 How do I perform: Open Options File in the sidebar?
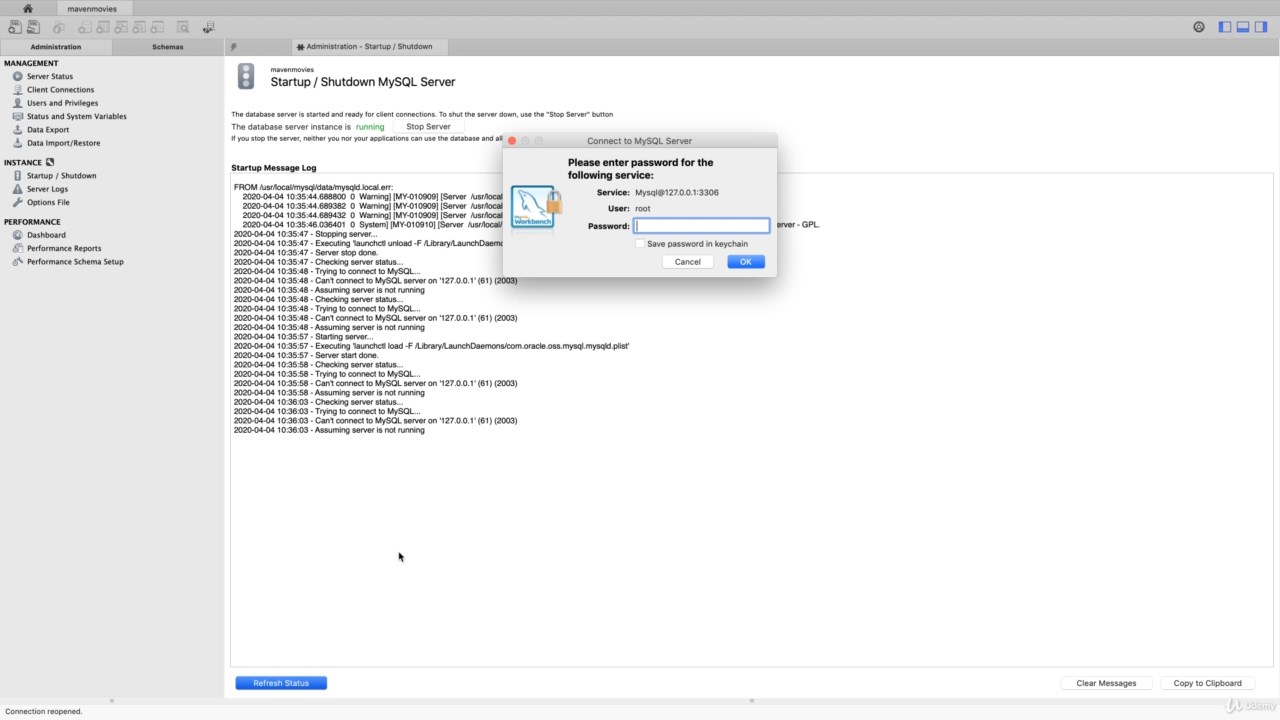coord(48,202)
